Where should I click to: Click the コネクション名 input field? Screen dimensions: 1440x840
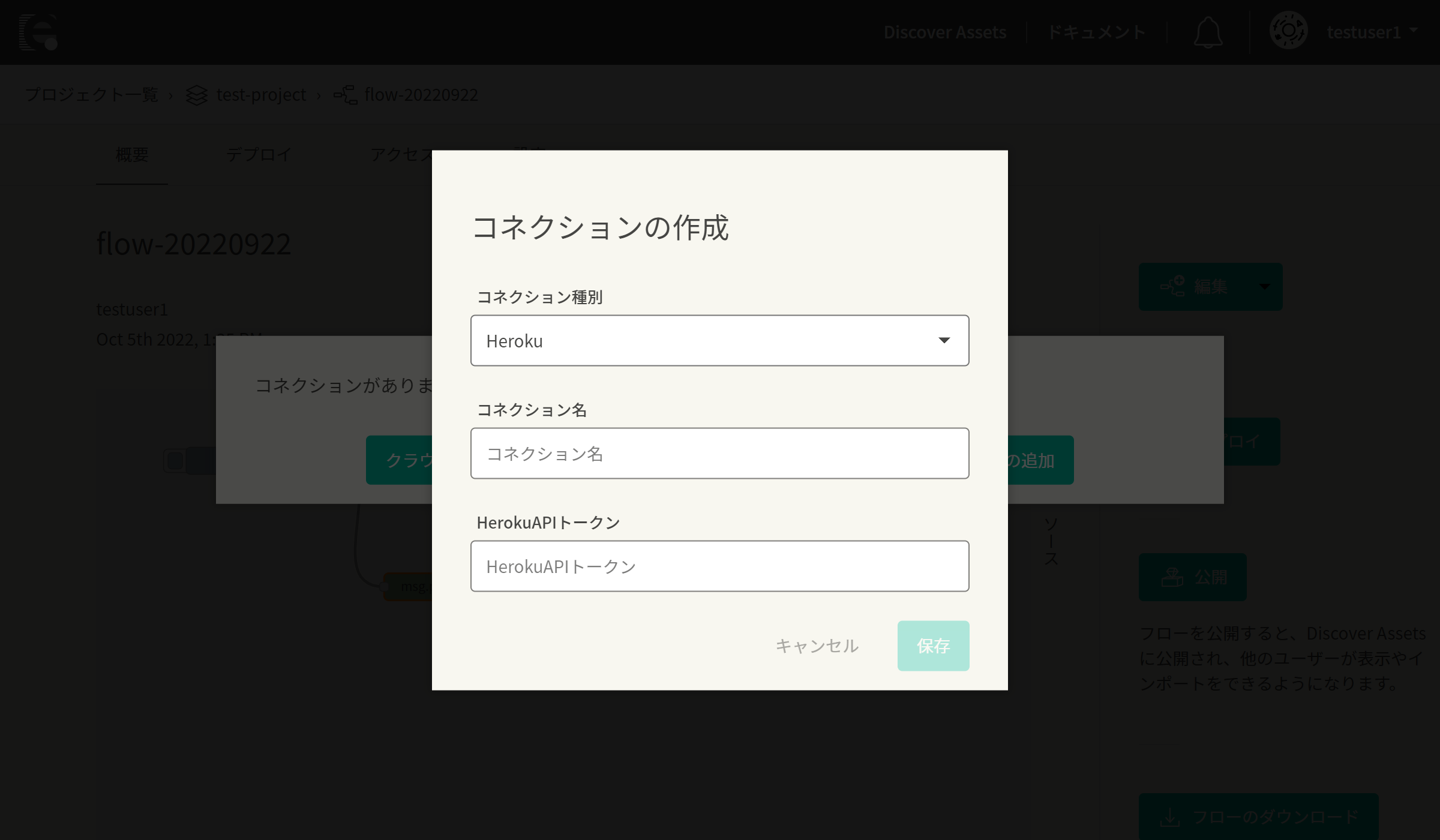click(719, 453)
